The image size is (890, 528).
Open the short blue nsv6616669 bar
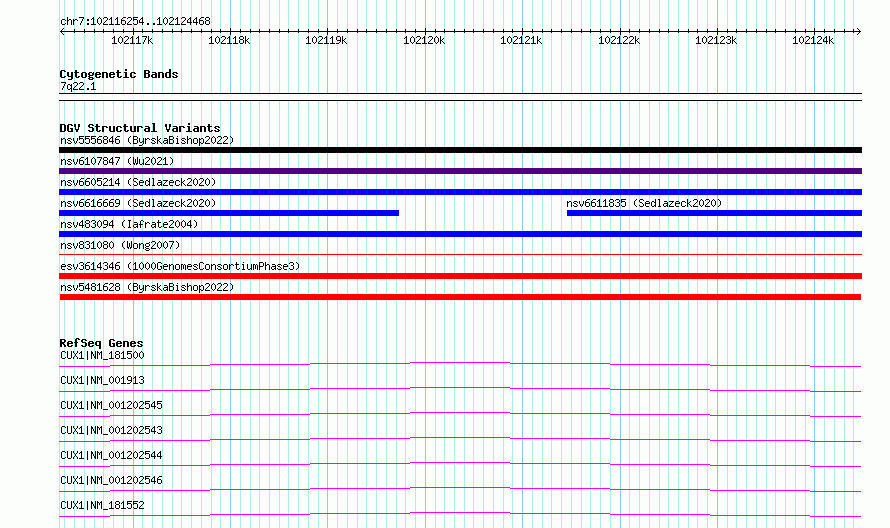(x=229, y=213)
